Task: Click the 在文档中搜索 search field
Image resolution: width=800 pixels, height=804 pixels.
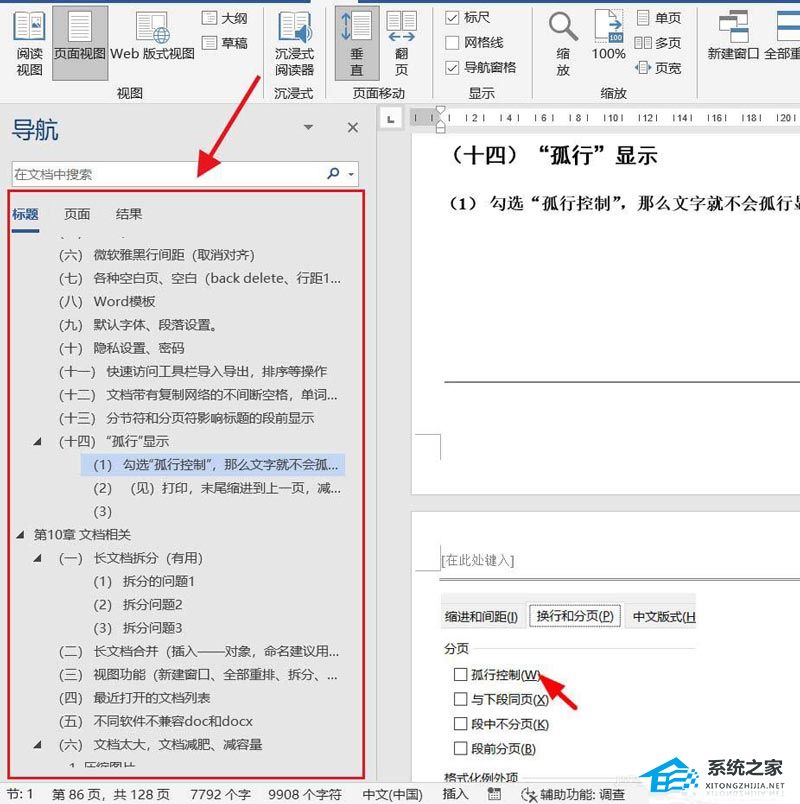Action: [x=168, y=174]
